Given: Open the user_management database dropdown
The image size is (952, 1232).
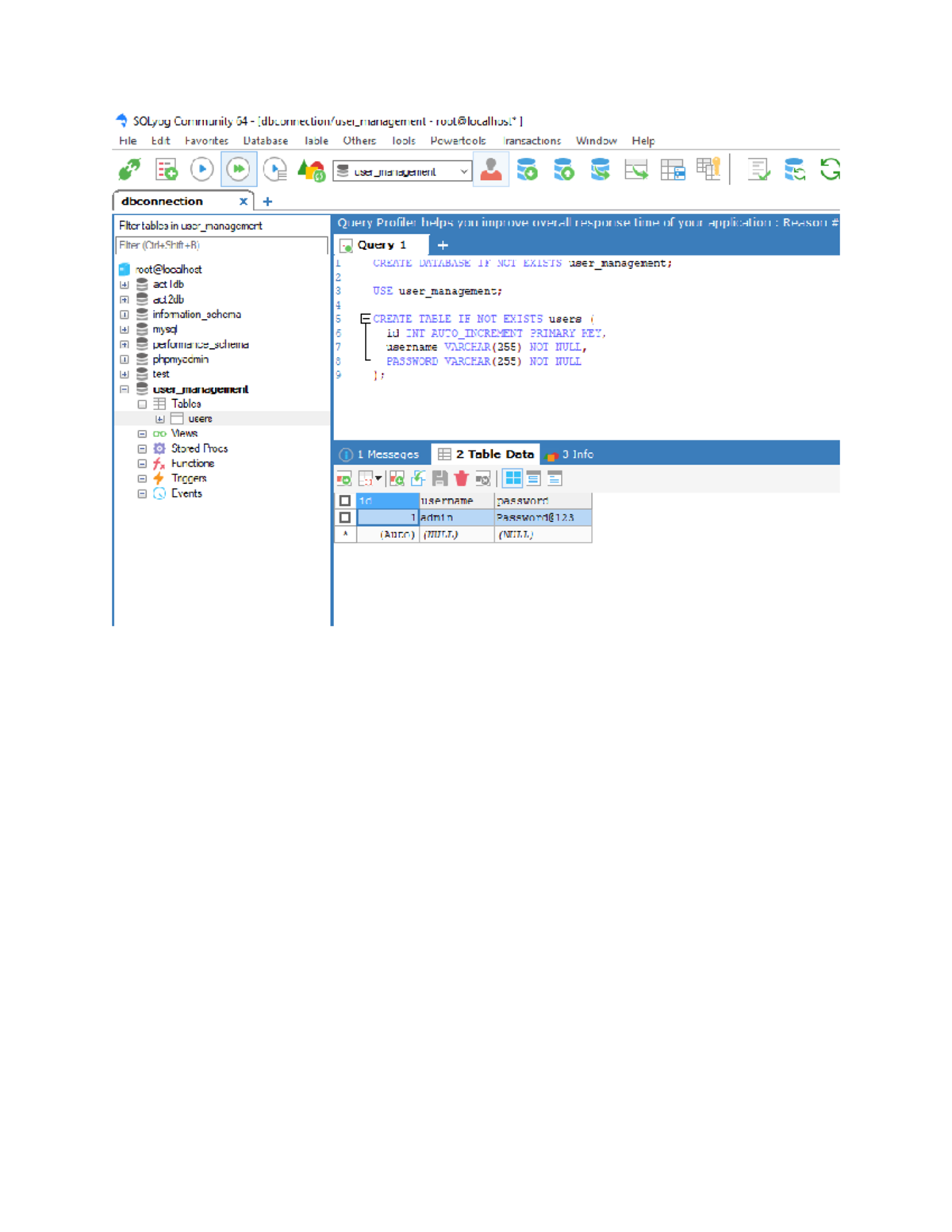Looking at the screenshot, I should (464, 171).
